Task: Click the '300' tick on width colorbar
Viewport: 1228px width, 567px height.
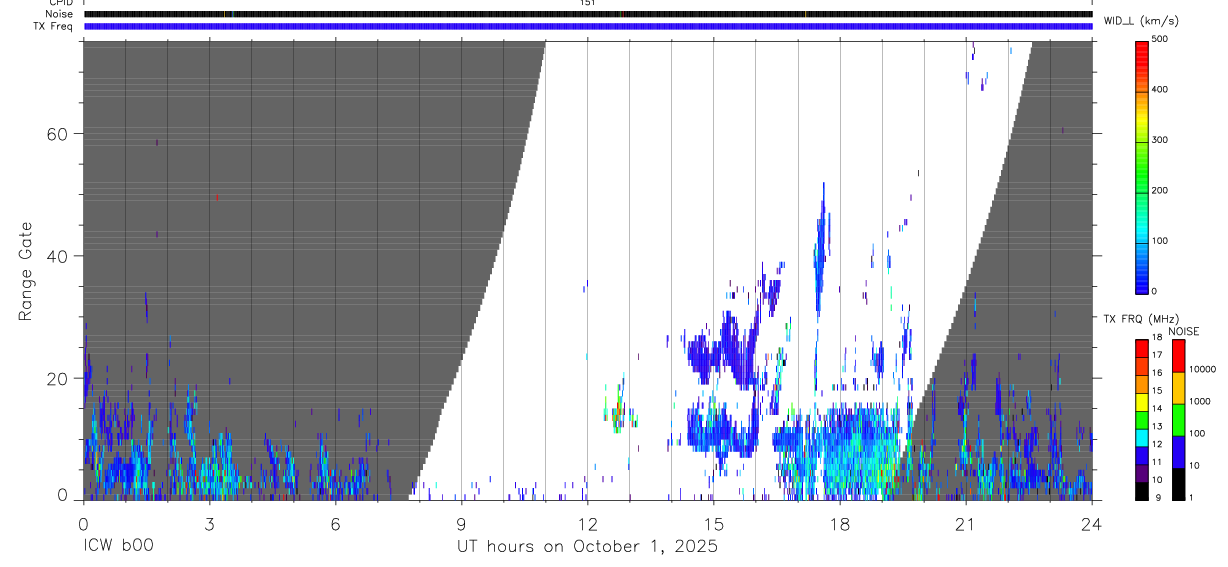Action: click(1162, 140)
